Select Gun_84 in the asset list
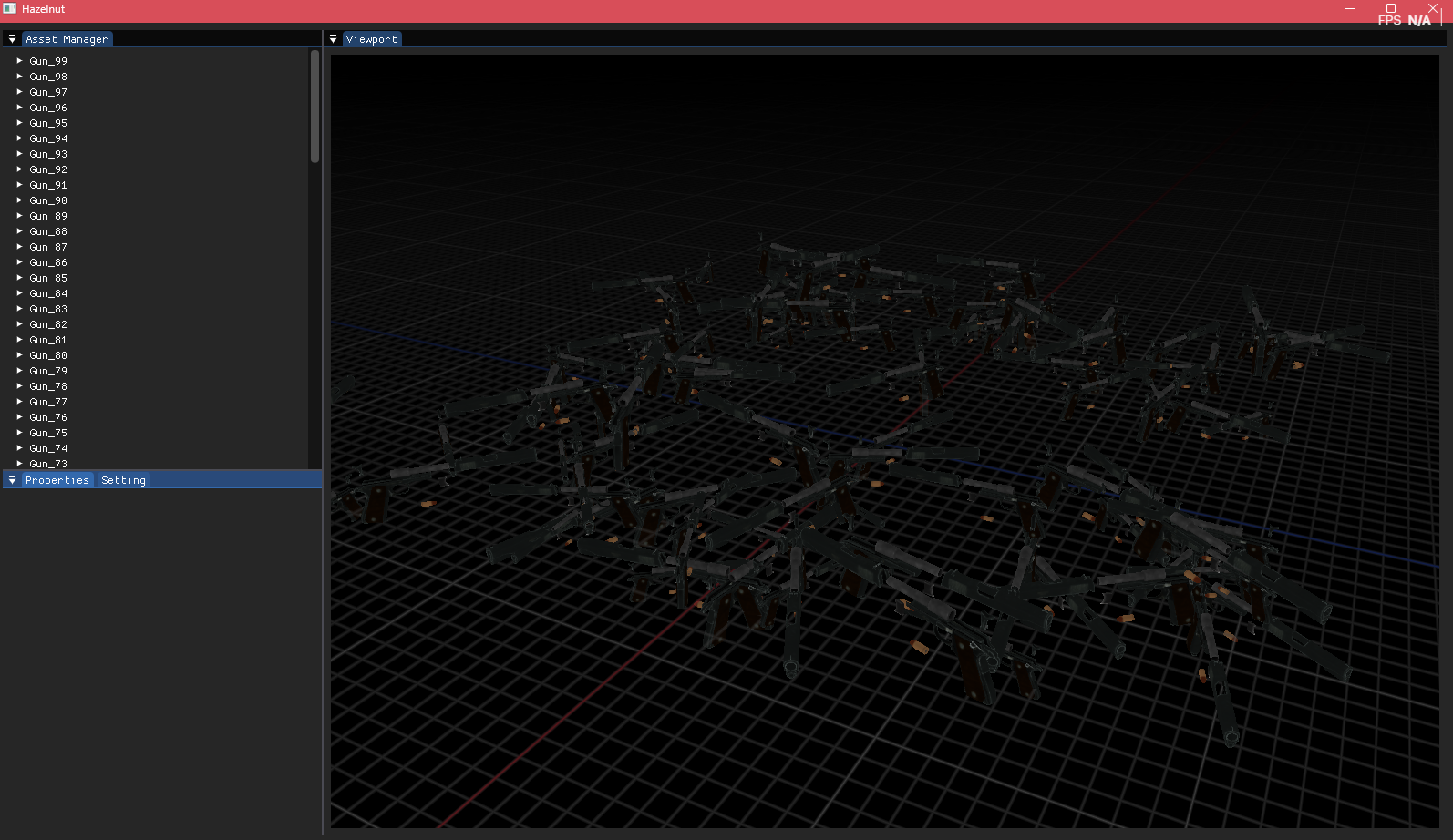 (48, 293)
